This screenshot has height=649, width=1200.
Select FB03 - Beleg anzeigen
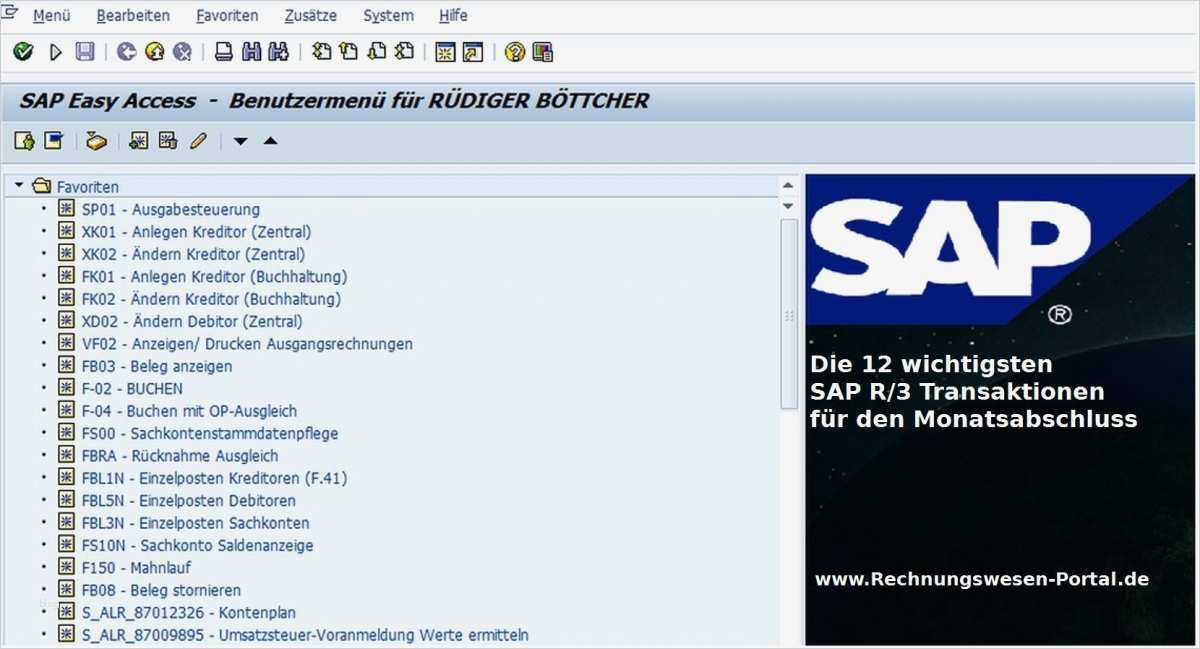(x=157, y=366)
